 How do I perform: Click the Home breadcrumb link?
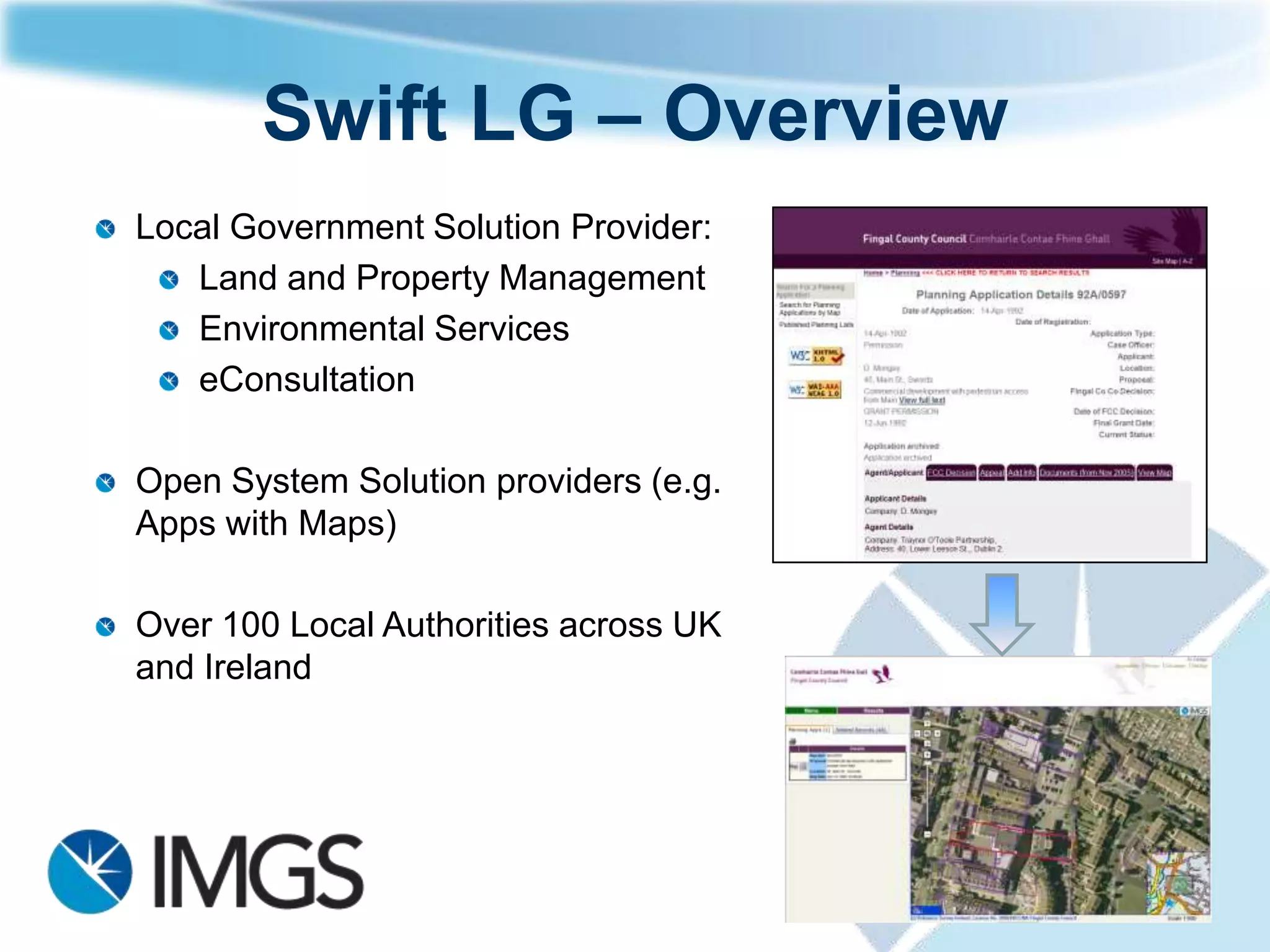point(873,273)
